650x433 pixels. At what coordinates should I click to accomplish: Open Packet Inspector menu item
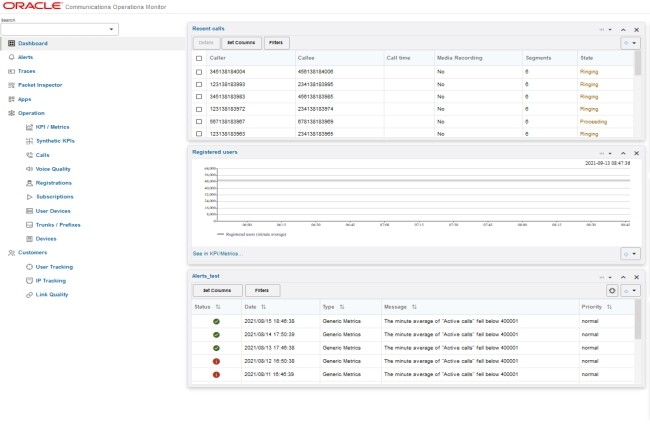(40, 85)
